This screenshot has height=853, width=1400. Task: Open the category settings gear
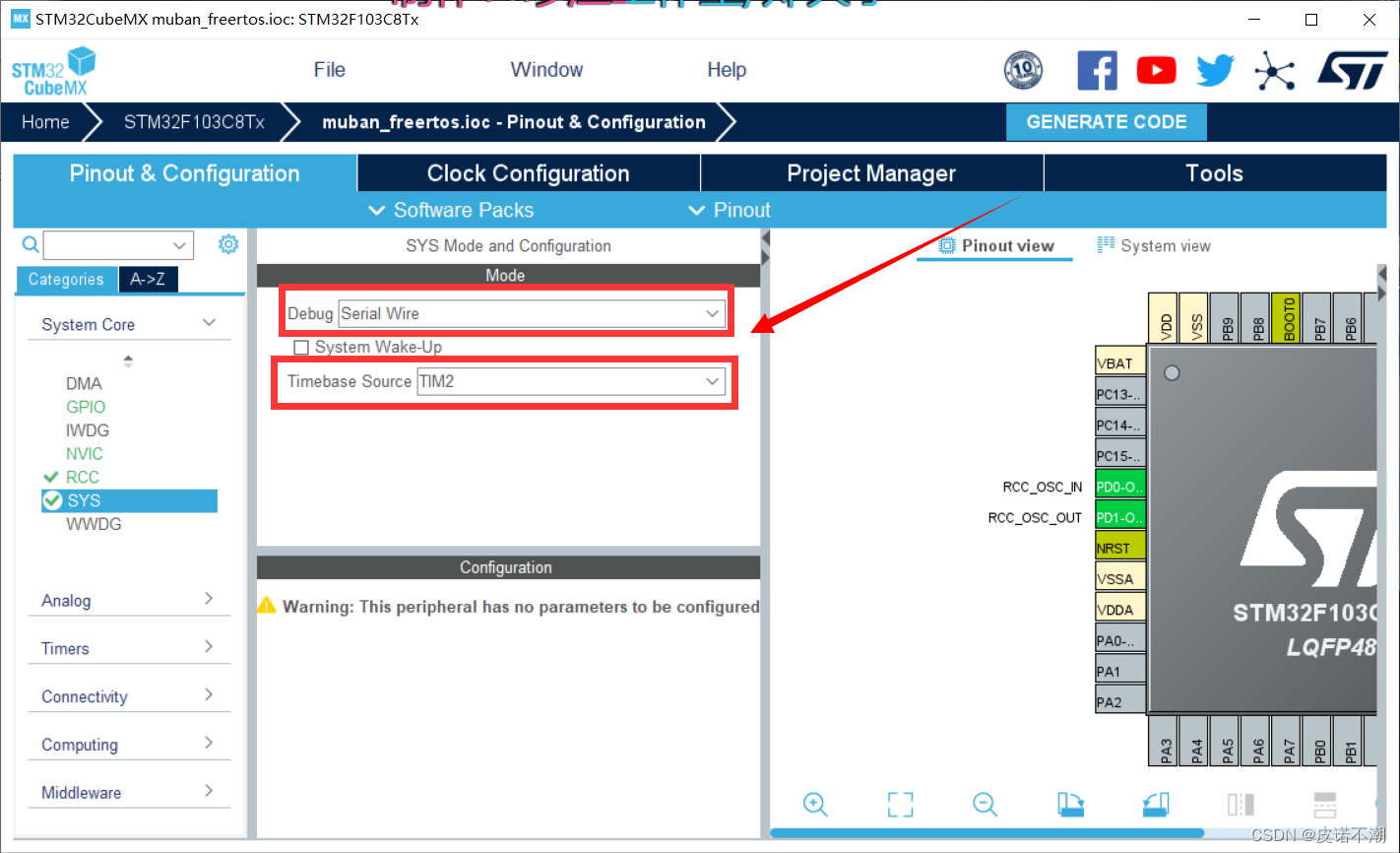[x=228, y=244]
